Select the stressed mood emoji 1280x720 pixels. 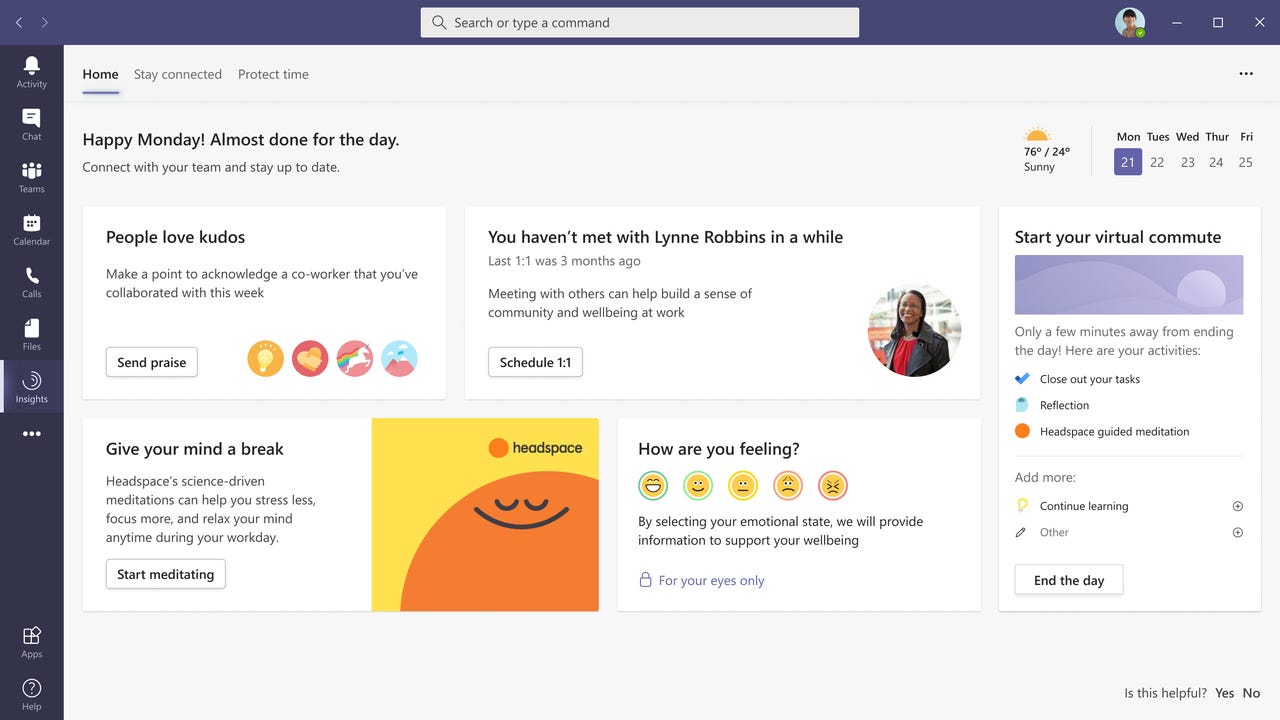point(833,485)
